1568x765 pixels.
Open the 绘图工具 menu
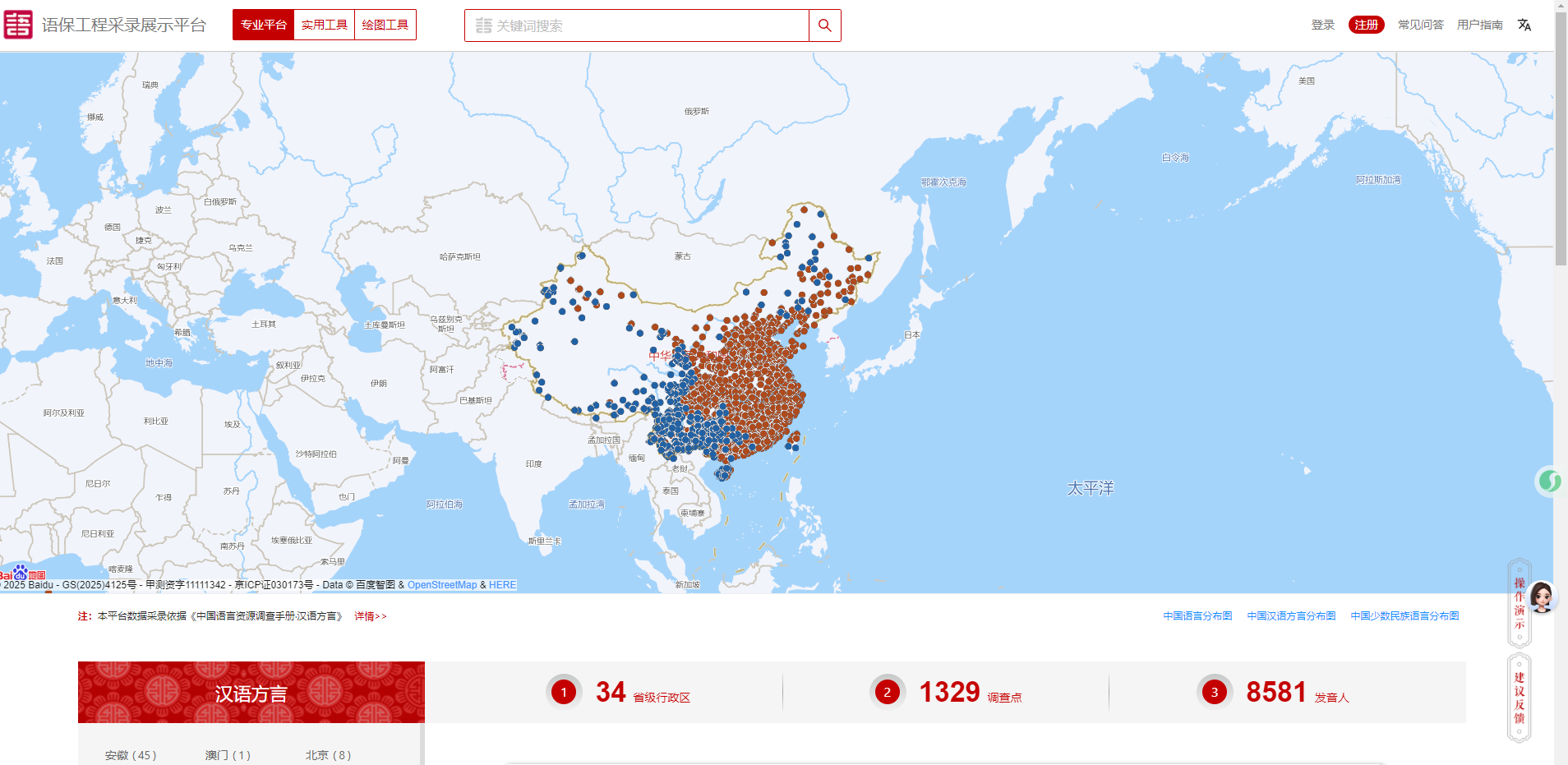pos(385,25)
